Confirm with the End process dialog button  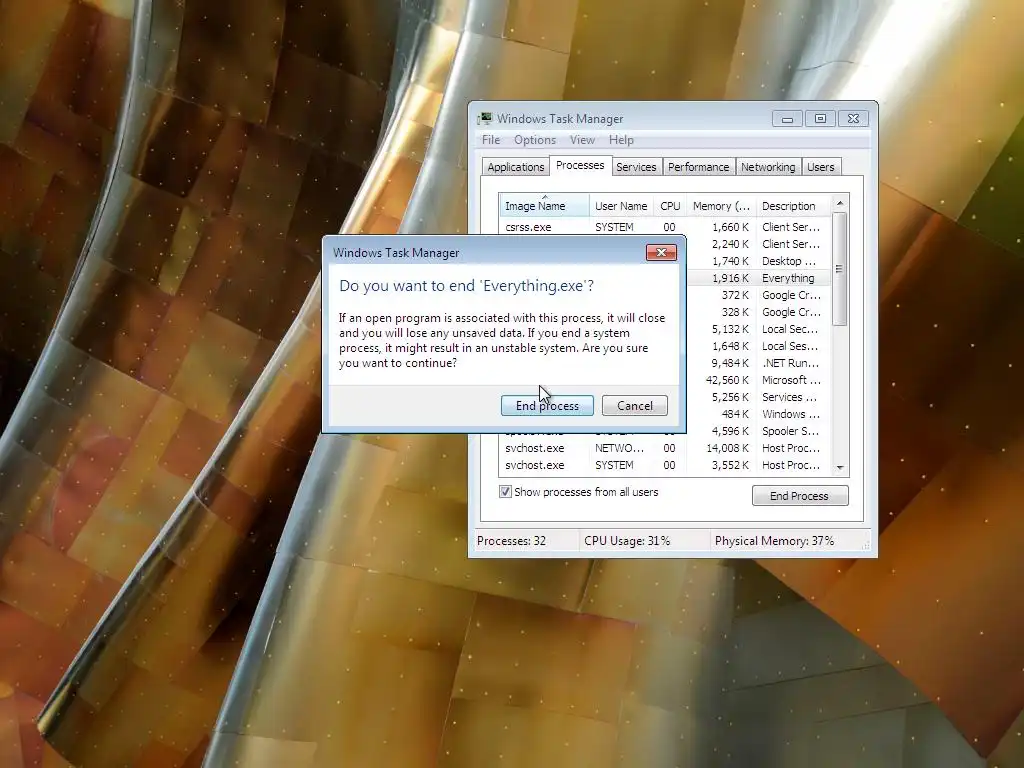point(547,406)
